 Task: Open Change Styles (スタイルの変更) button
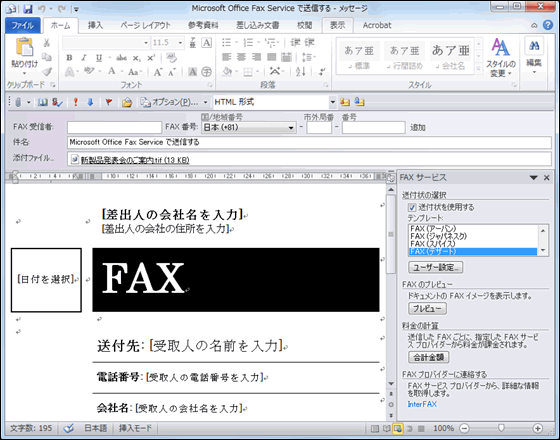(500, 58)
